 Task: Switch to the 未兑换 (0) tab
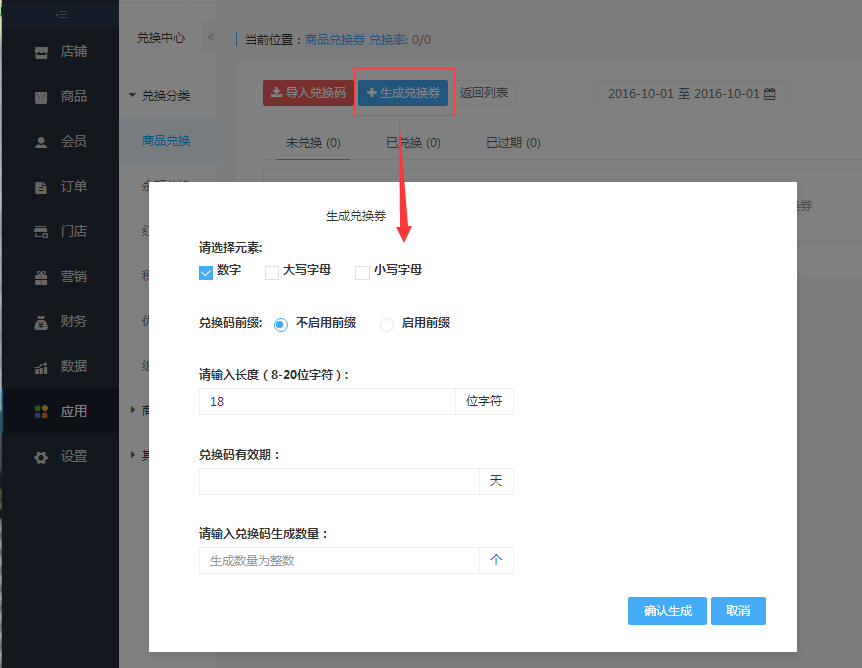(313, 143)
